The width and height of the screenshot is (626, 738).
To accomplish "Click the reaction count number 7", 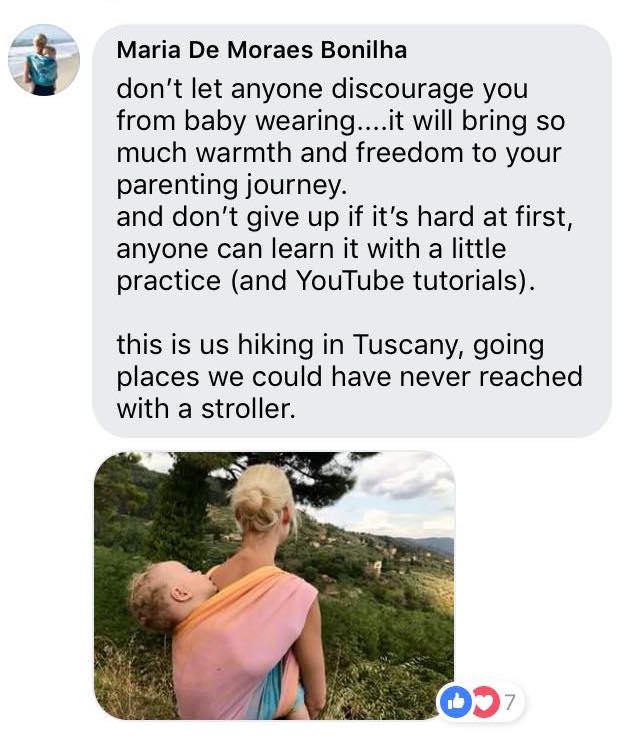I will click(511, 702).
